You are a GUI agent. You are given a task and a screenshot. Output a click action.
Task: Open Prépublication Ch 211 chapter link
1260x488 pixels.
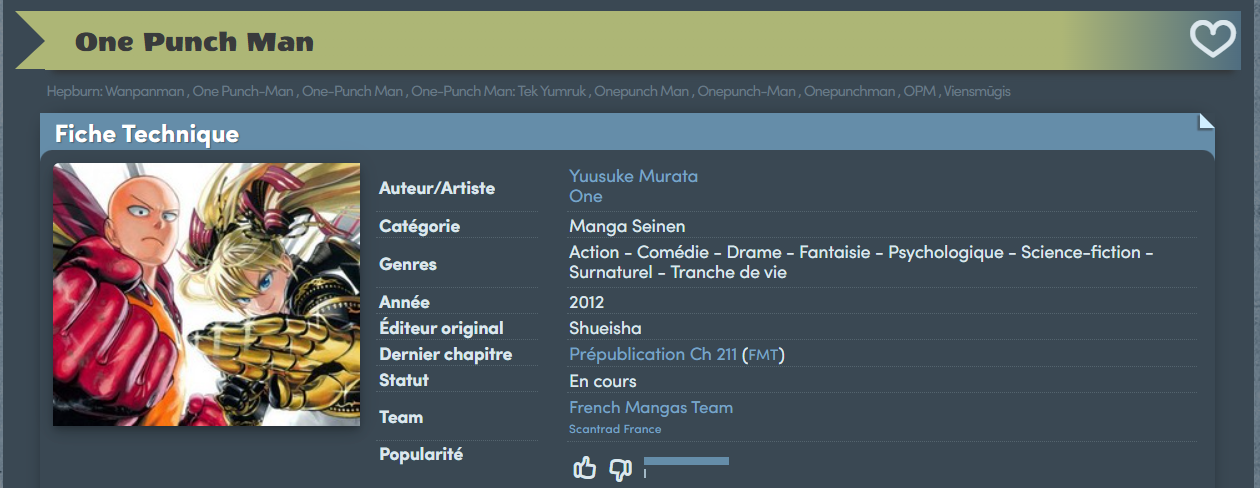tap(652, 354)
